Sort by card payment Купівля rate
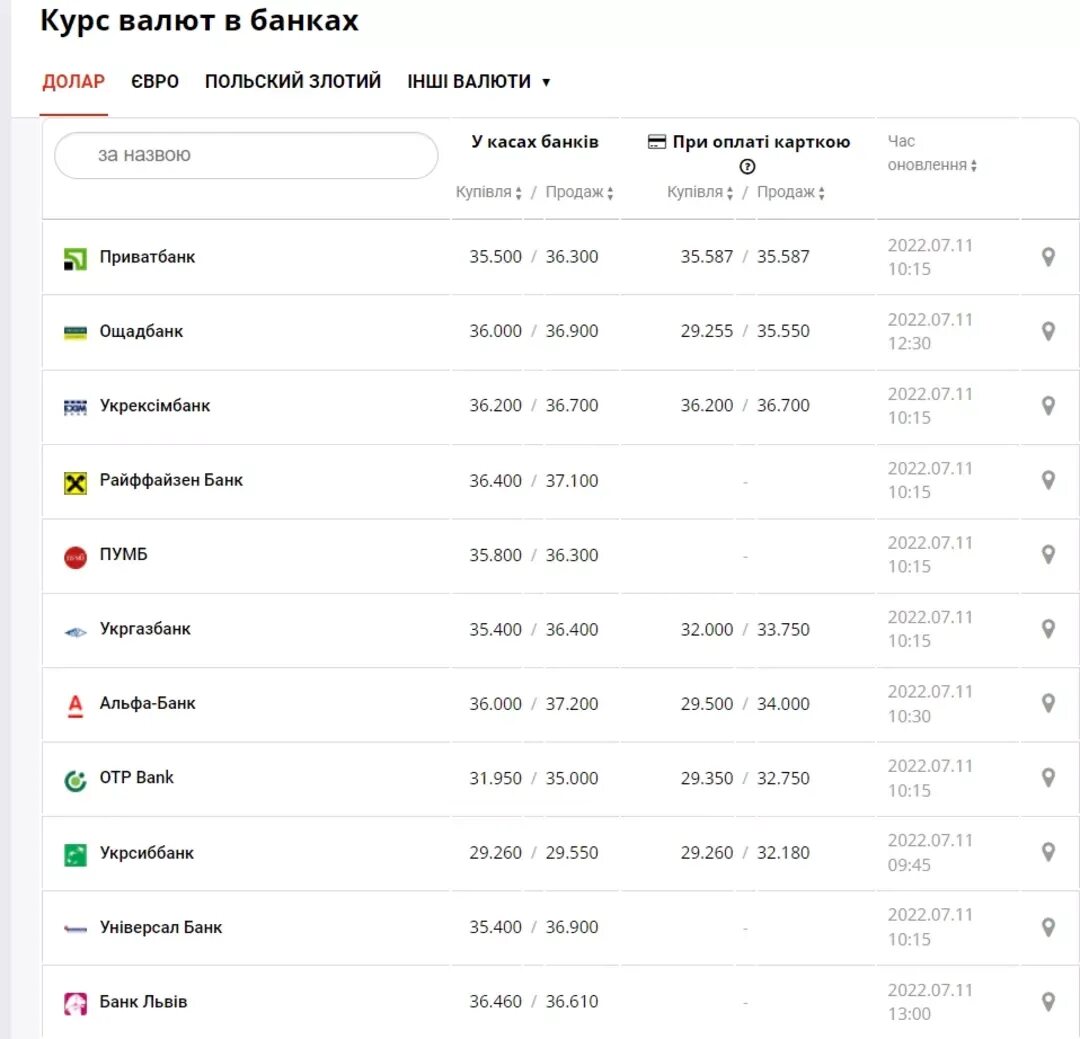Screen dimensions: 1080x1039 pos(700,192)
